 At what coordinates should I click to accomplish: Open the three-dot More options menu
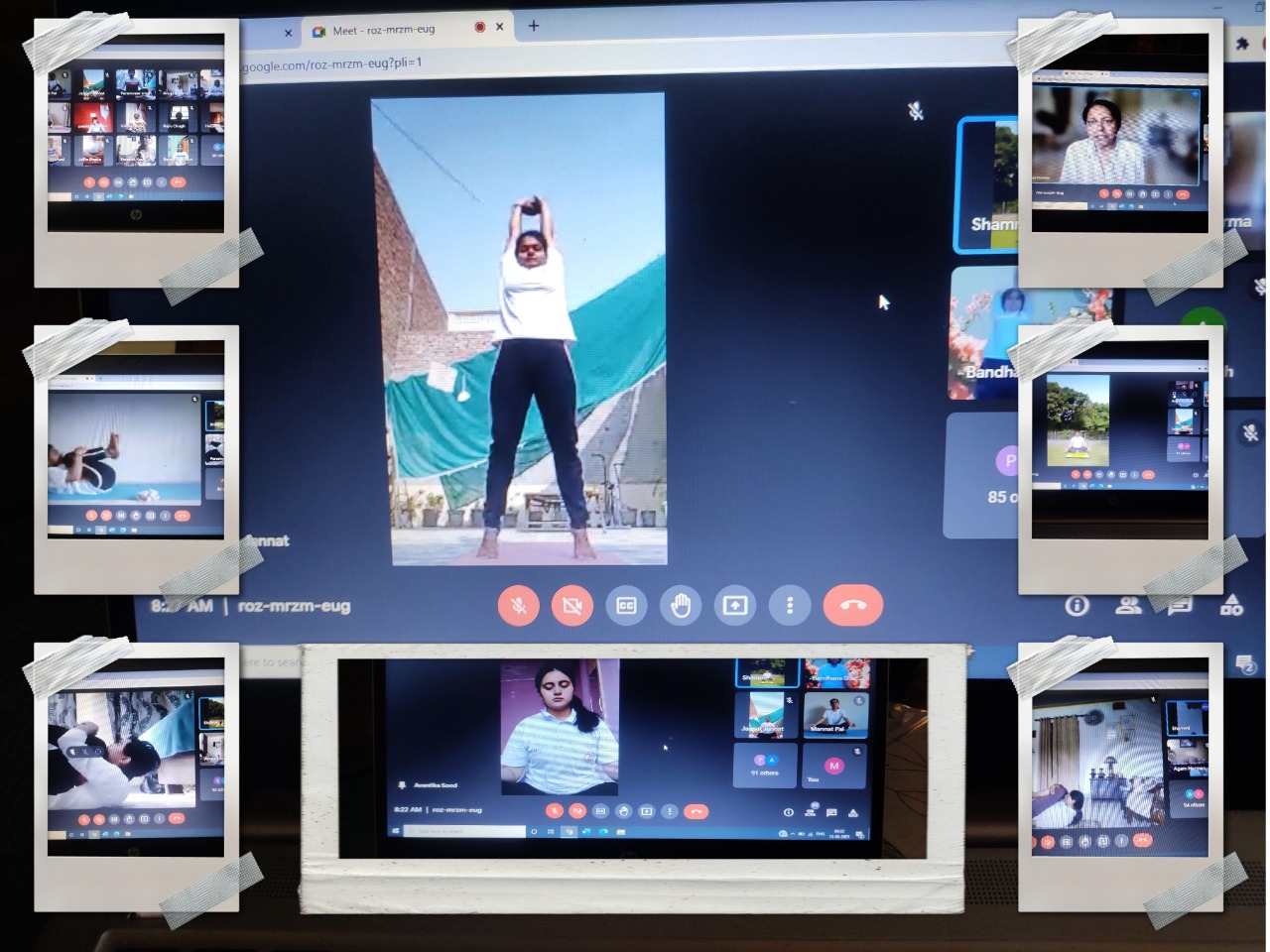790,606
